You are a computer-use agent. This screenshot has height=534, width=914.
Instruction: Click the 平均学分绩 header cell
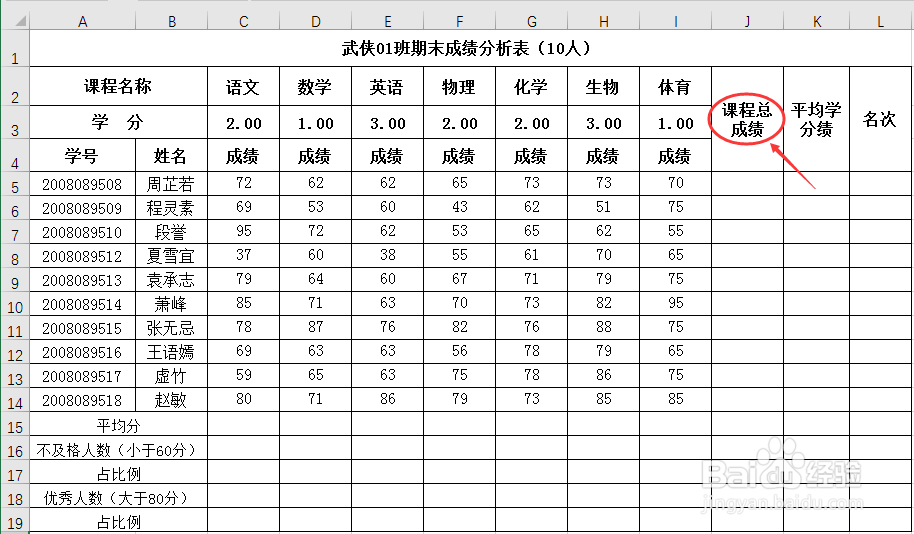click(817, 120)
